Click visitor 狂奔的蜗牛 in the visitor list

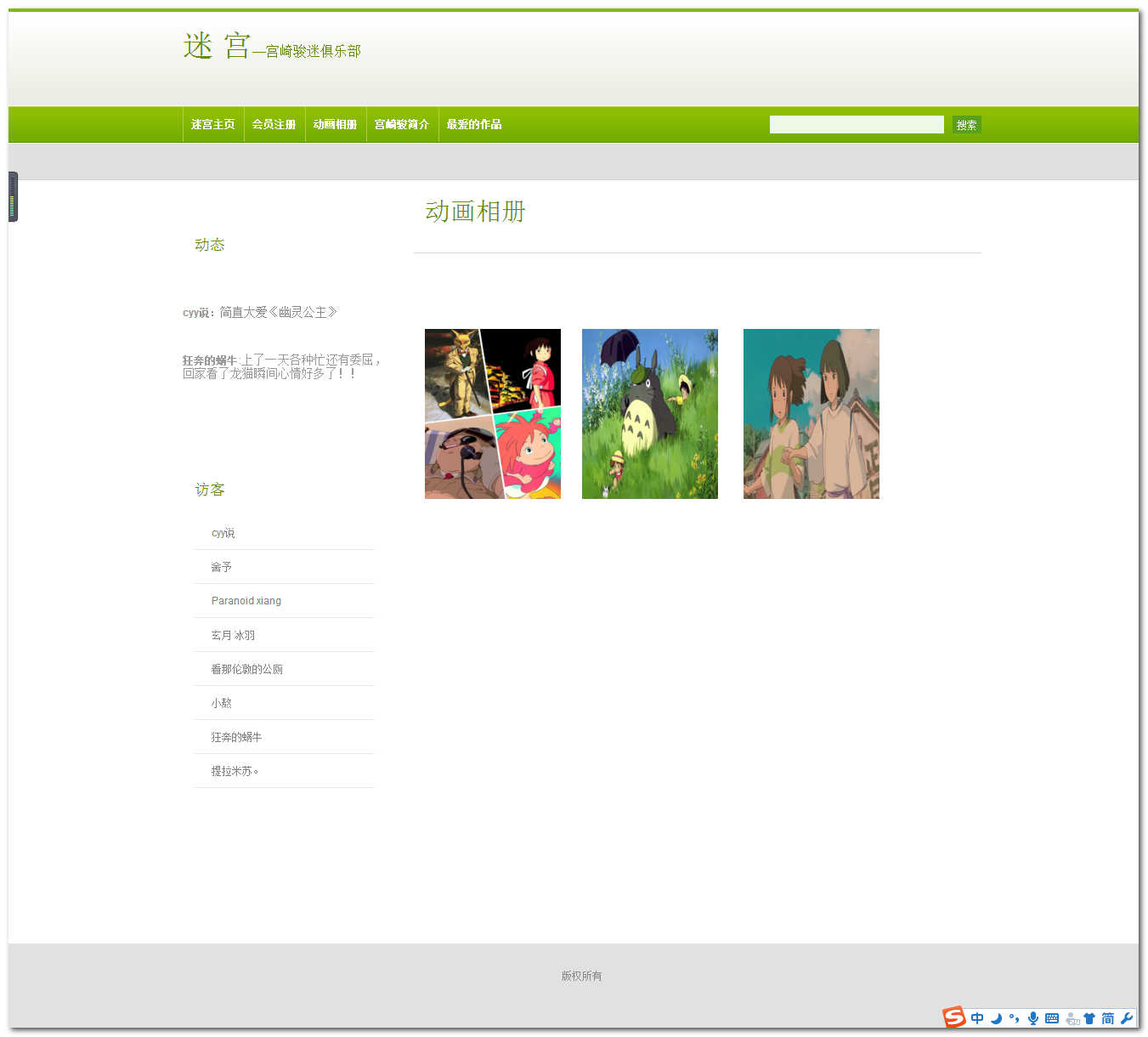point(236,737)
